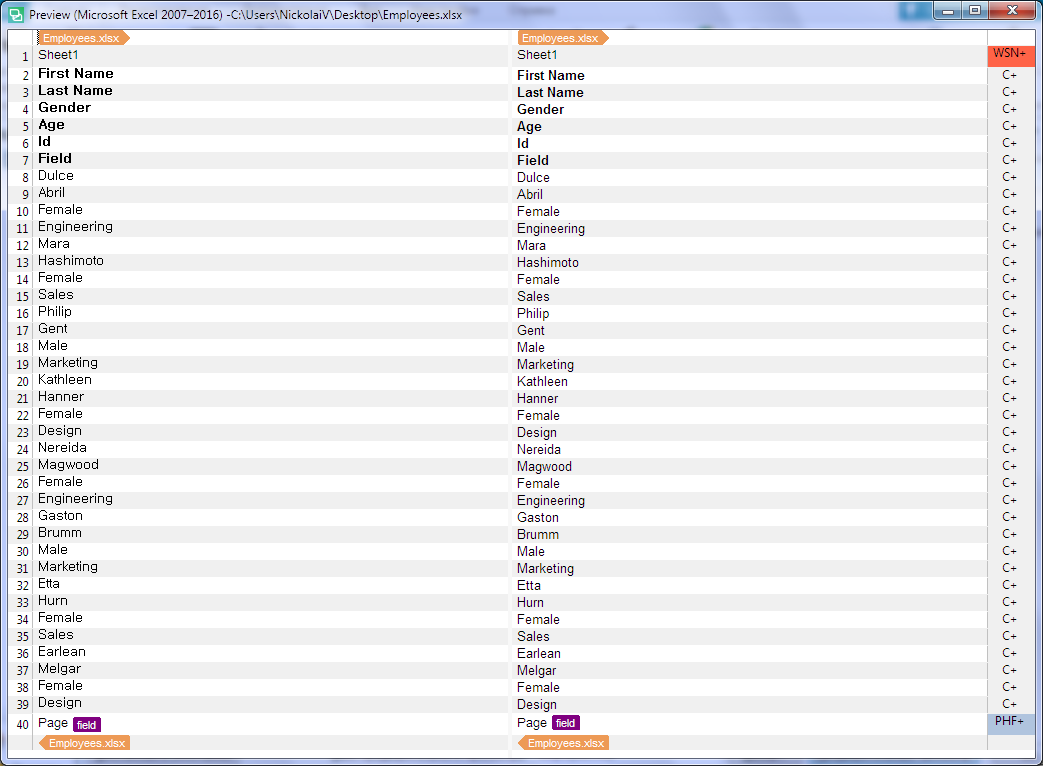Select First Name header in left pane

point(76,74)
